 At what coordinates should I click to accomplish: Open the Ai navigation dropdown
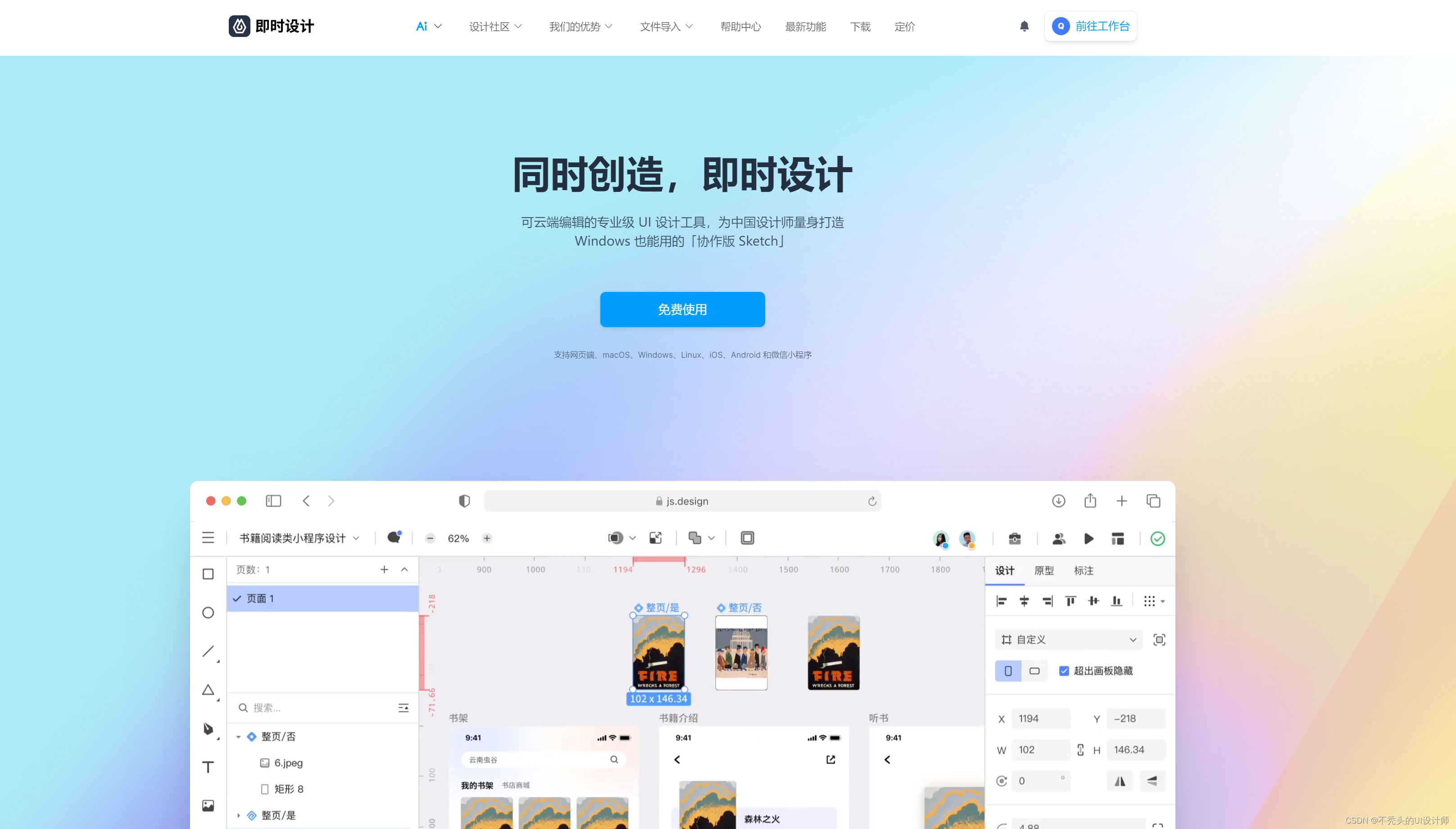tap(428, 26)
